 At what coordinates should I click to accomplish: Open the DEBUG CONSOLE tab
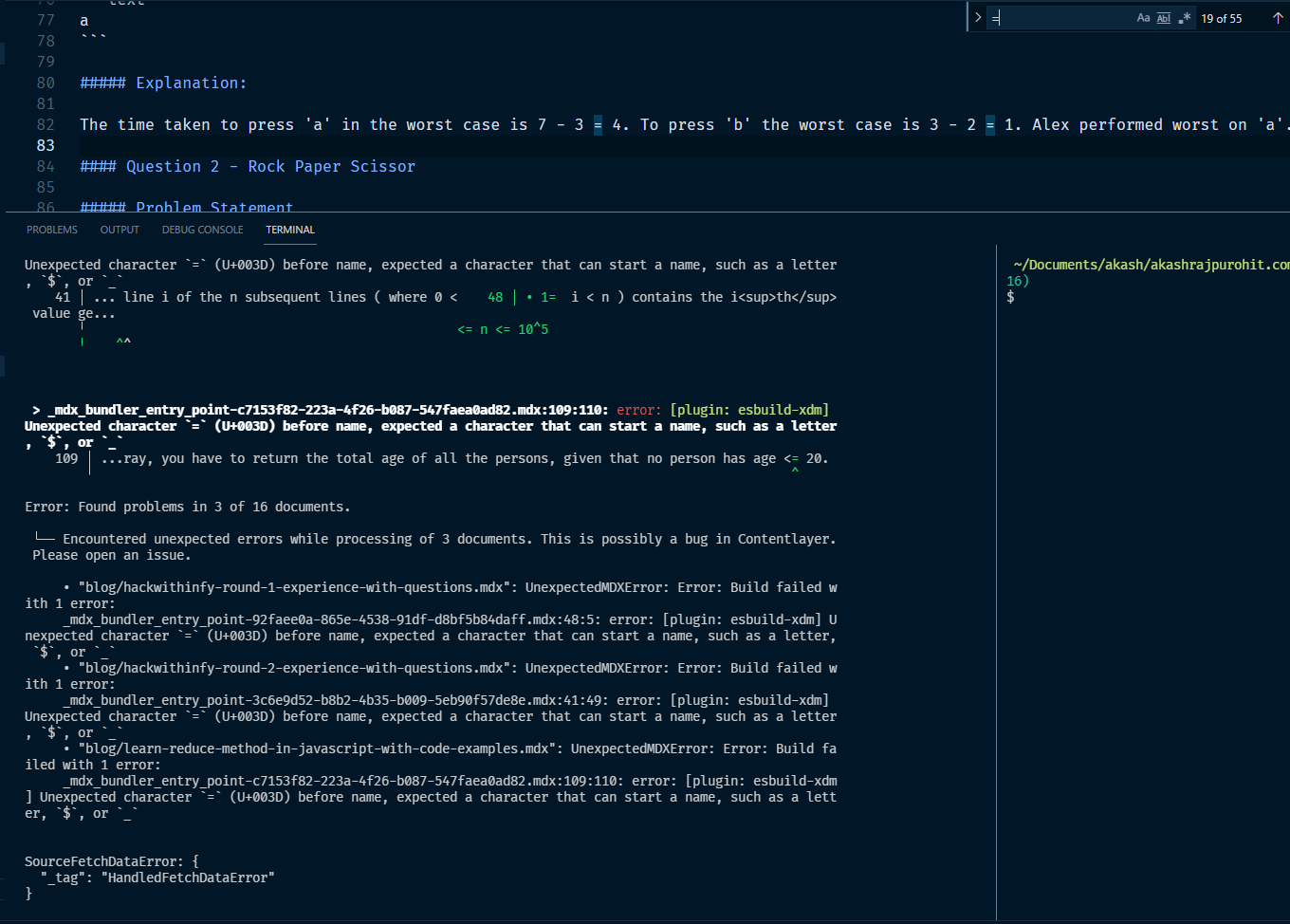point(202,230)
